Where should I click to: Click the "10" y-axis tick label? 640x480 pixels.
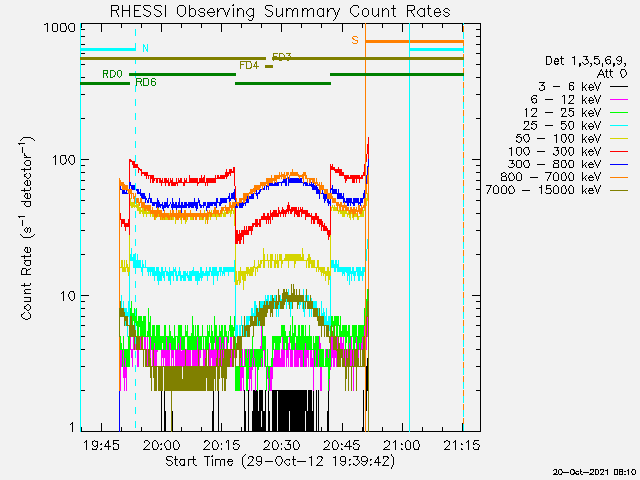pos(68,296)
